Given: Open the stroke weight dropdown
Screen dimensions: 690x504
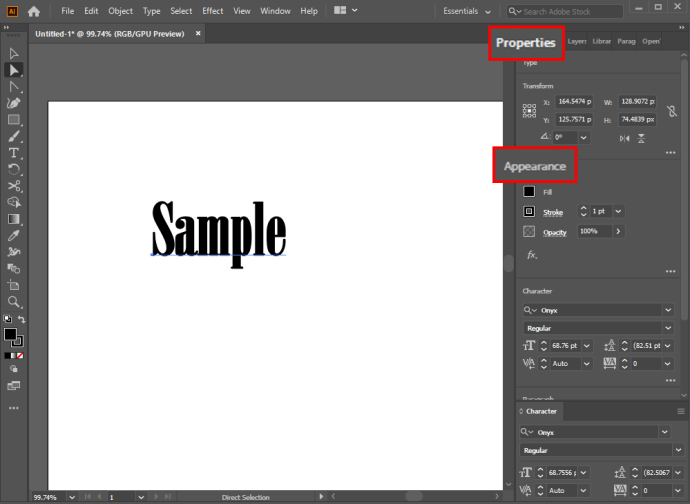Looking at the screenshot, I should click(617, 212).
